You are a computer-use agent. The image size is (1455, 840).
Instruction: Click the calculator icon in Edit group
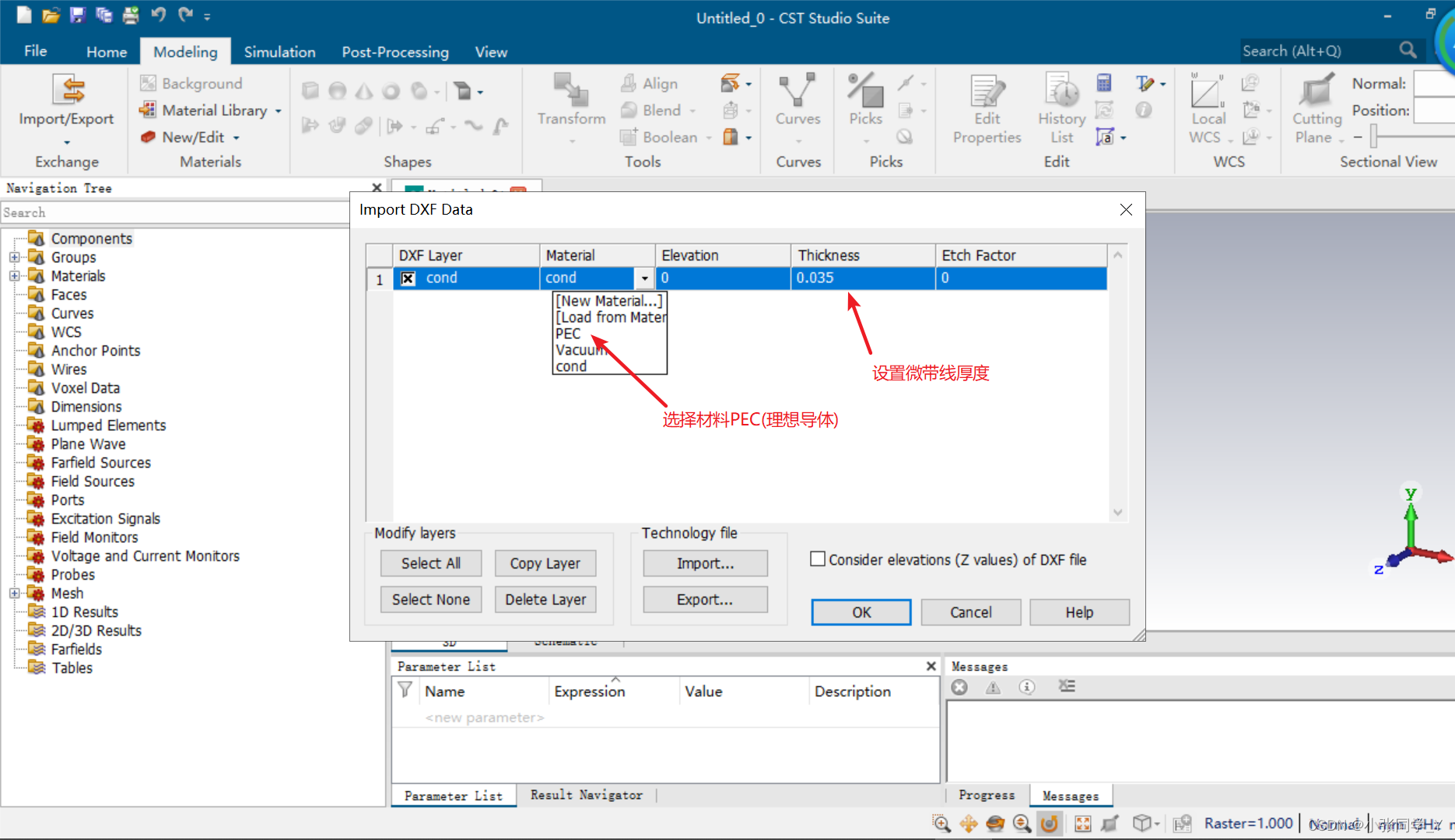[1103, 82]
